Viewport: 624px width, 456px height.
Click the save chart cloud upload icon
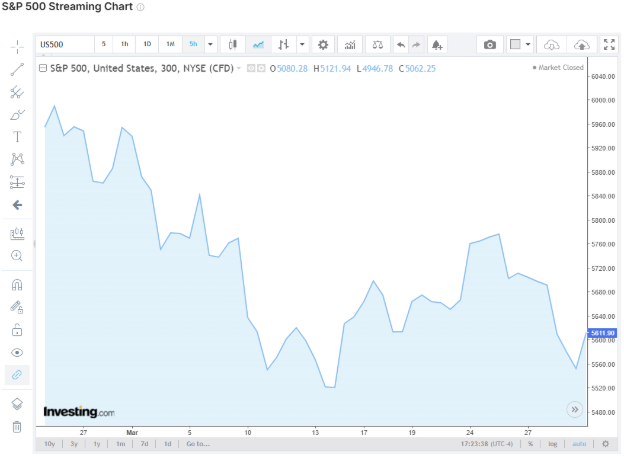click(x=581, y=45)
